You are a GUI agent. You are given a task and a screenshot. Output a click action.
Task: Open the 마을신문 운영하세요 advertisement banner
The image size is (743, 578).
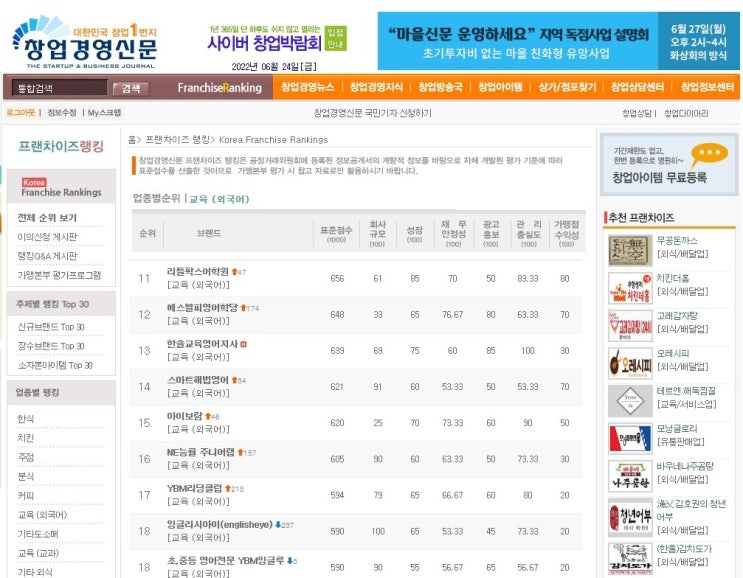point(558,41)
